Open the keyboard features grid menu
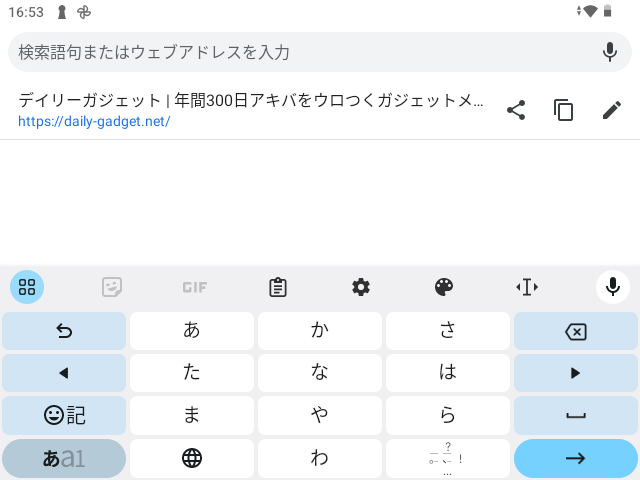The height and width of the screenshot is (480, 640). [27, 287]
